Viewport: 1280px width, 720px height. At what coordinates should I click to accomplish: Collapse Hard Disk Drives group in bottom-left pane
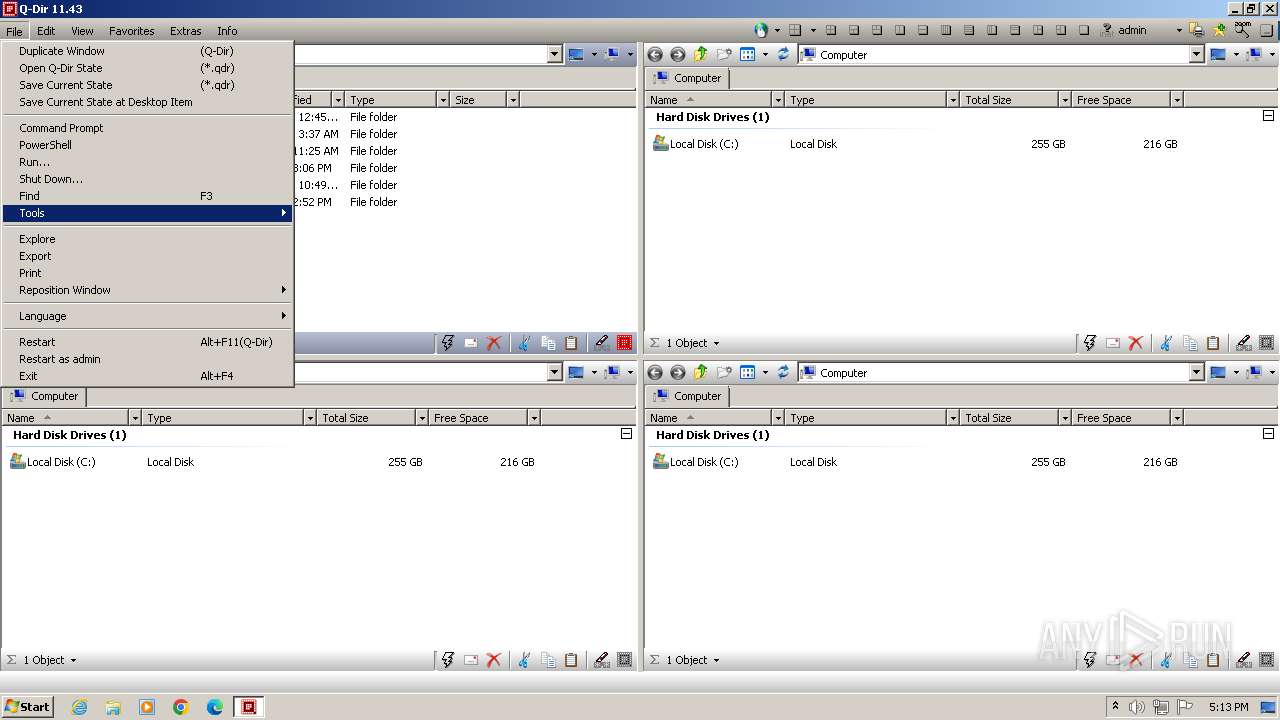tap(626, 434)
